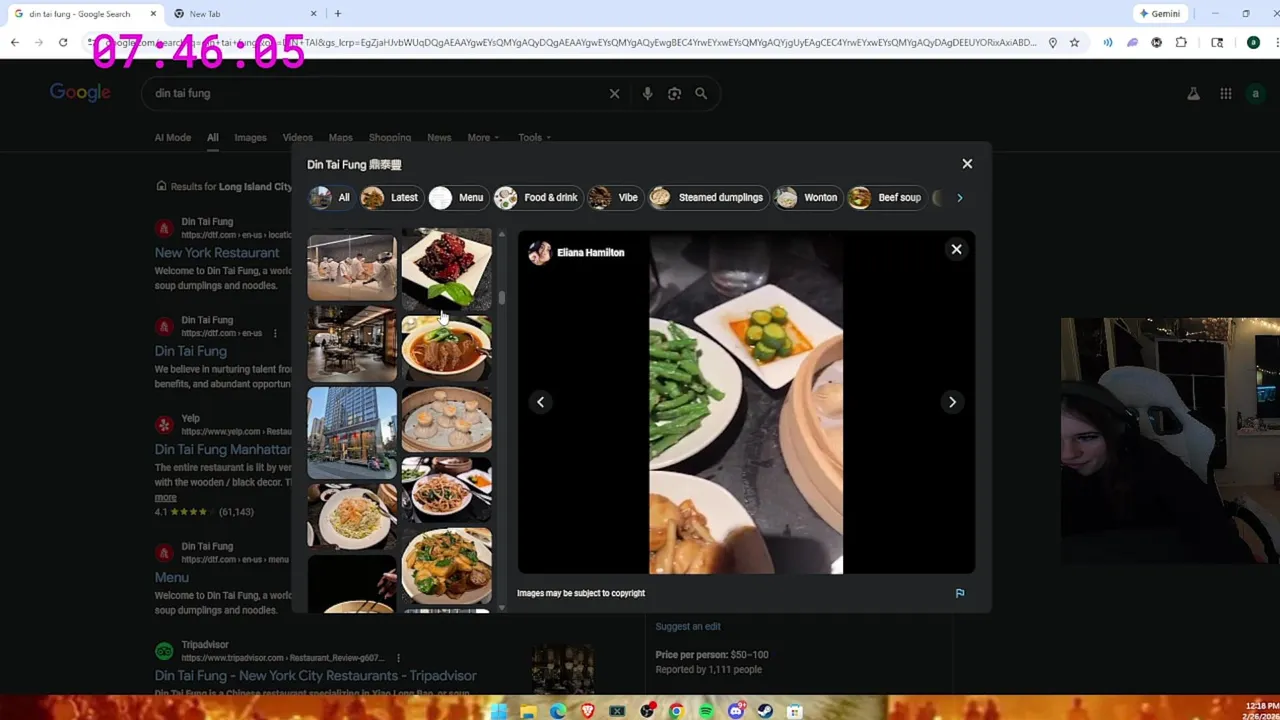Open Gemini in the Chrome title bar

(1161, 14)
